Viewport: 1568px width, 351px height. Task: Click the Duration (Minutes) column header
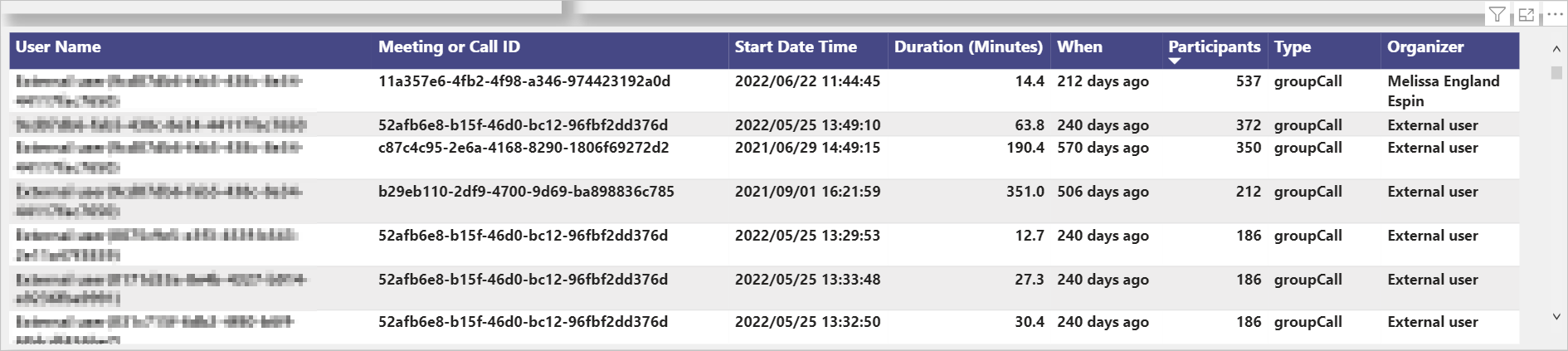tap(968, 47)
